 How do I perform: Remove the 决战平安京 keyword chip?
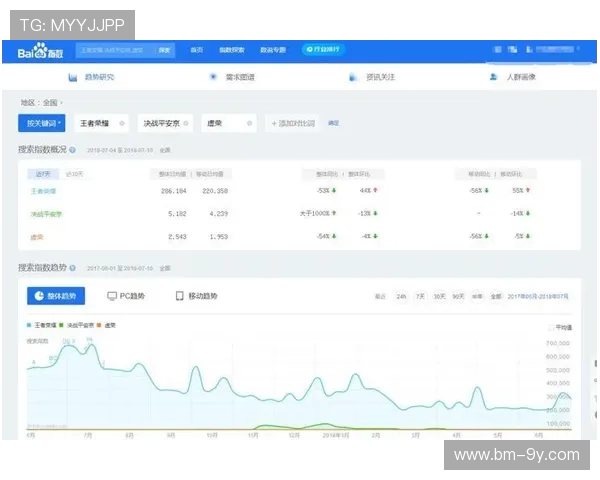[186, 123]
